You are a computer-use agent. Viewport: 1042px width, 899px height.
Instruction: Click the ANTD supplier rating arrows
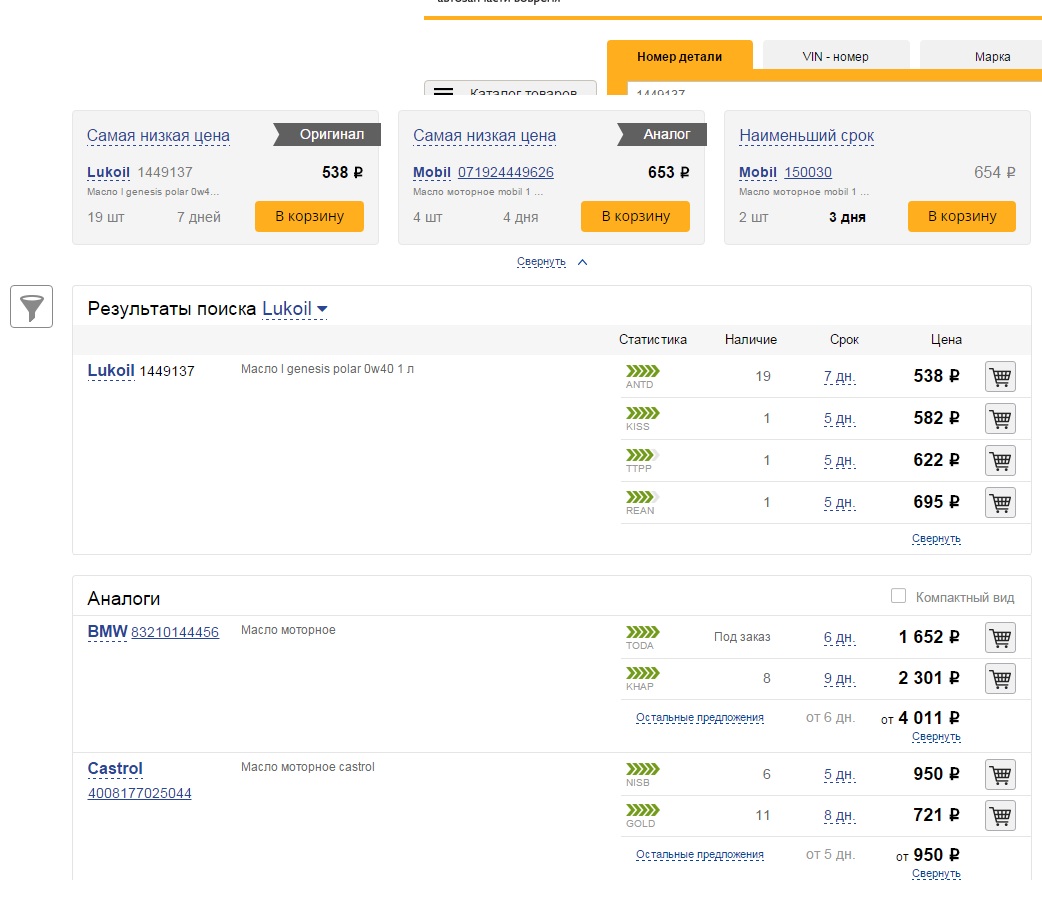(x=643, y=371)
